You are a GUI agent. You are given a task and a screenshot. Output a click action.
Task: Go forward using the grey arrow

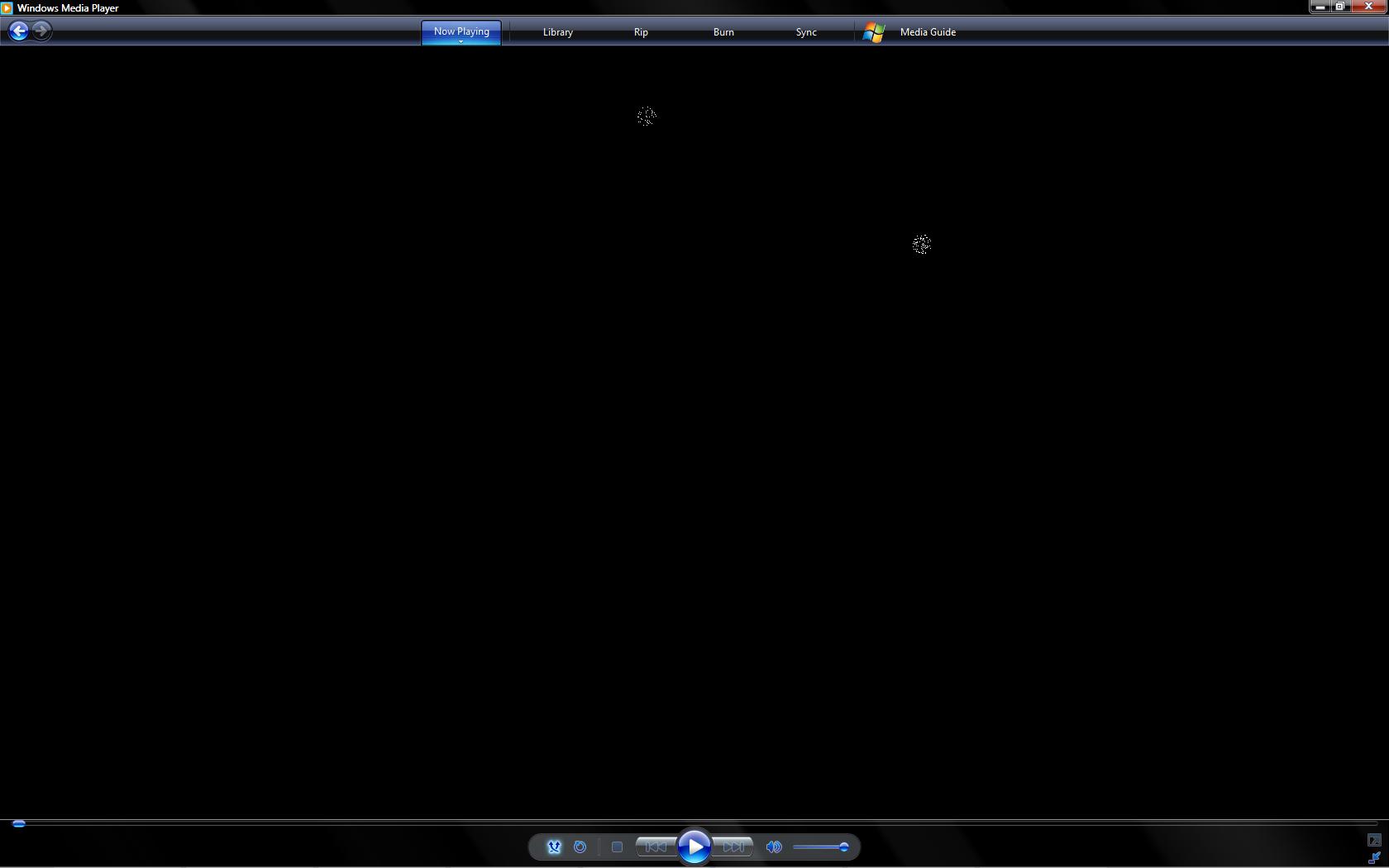[x=41, y=31]
